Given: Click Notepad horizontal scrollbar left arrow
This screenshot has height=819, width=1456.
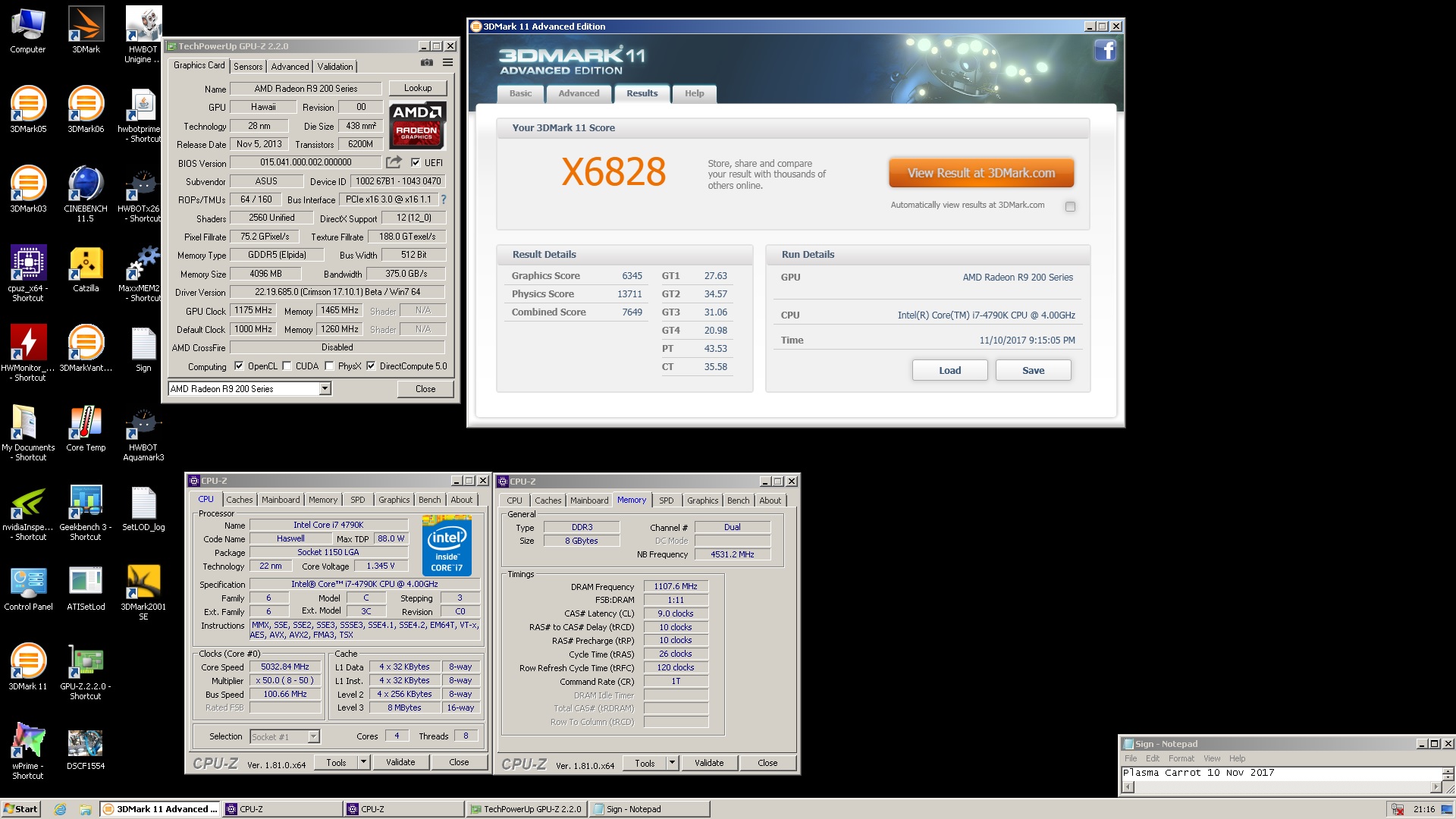Looking at the screenshot, I should coord(1128,787).
